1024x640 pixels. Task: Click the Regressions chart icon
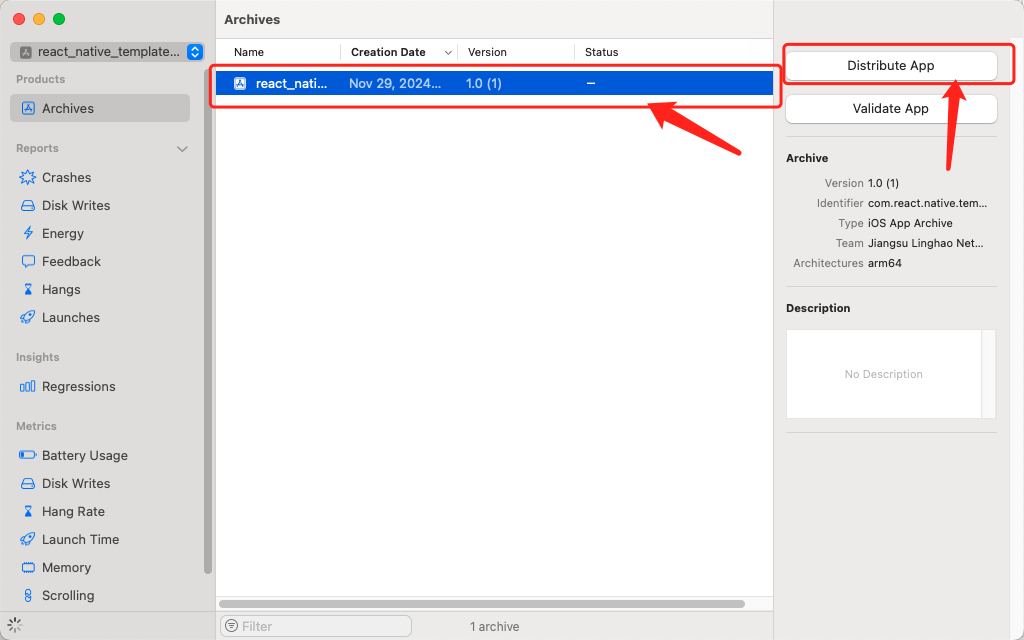(28, 386)
